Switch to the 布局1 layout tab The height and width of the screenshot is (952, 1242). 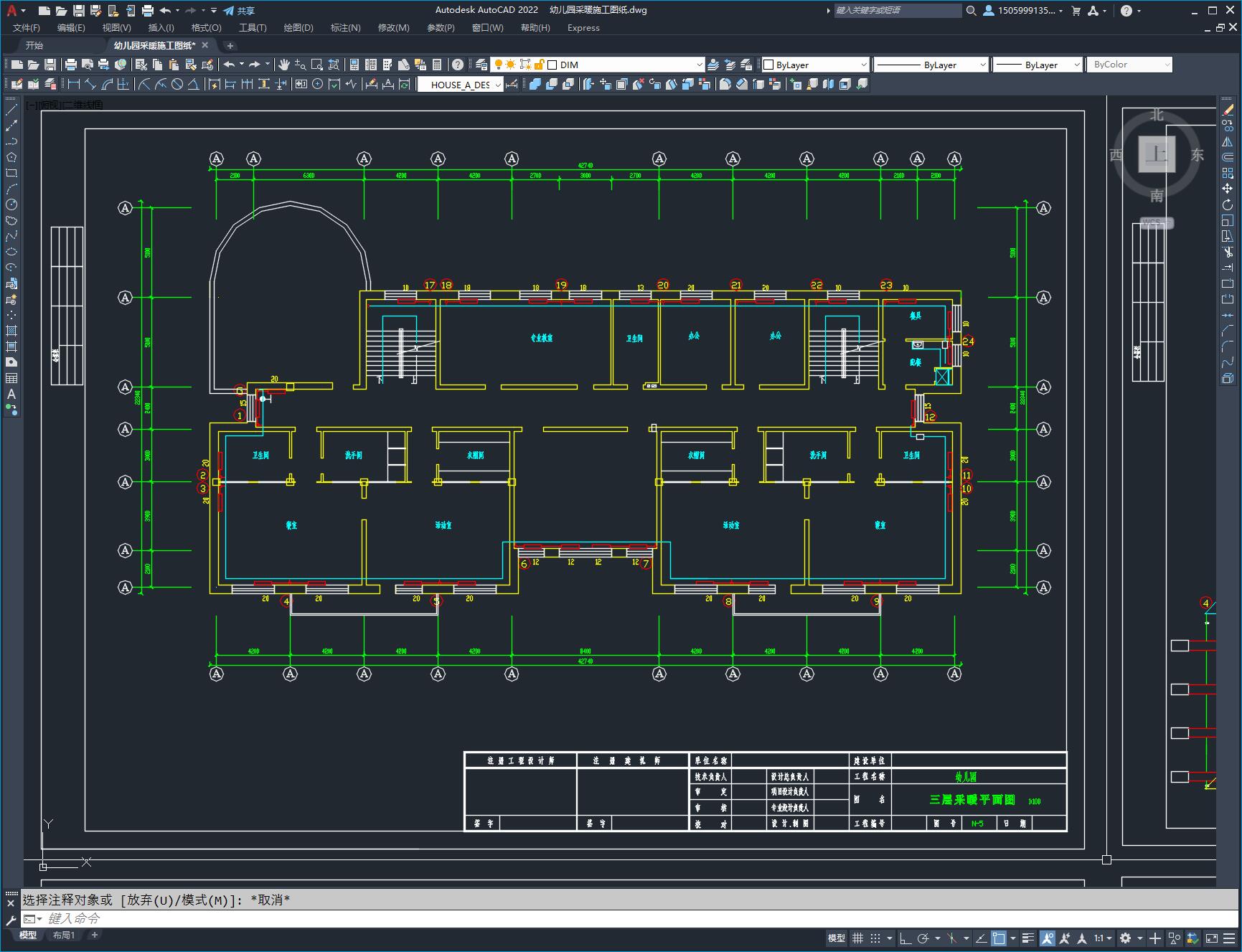click(x=64, y=935)
